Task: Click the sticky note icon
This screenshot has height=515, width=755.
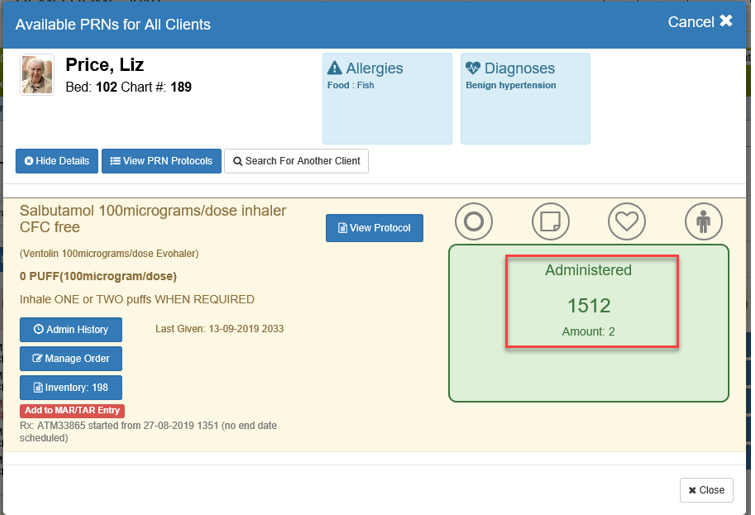Action: [551, 221]
